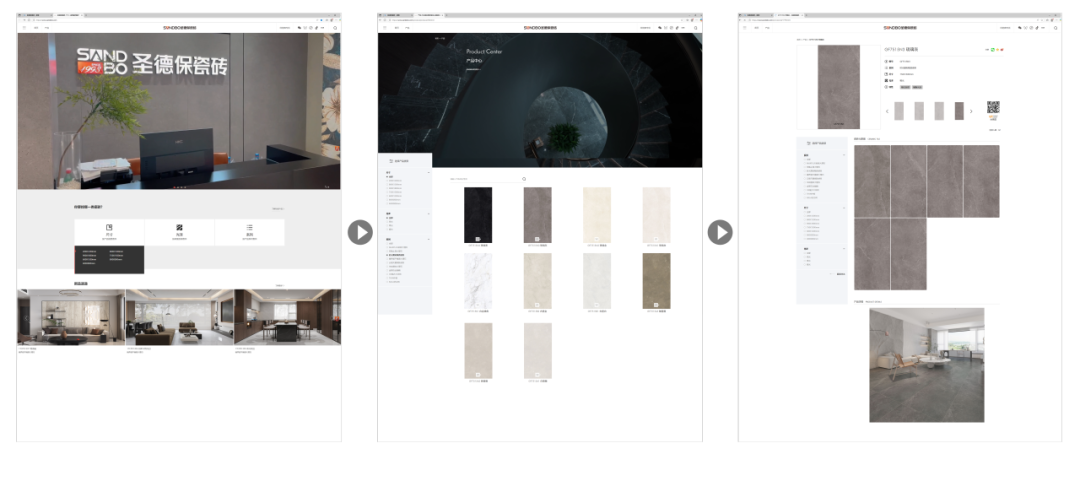
Task: Select the black marble tile in the middle product grid
Action: [x=478, y=215]
